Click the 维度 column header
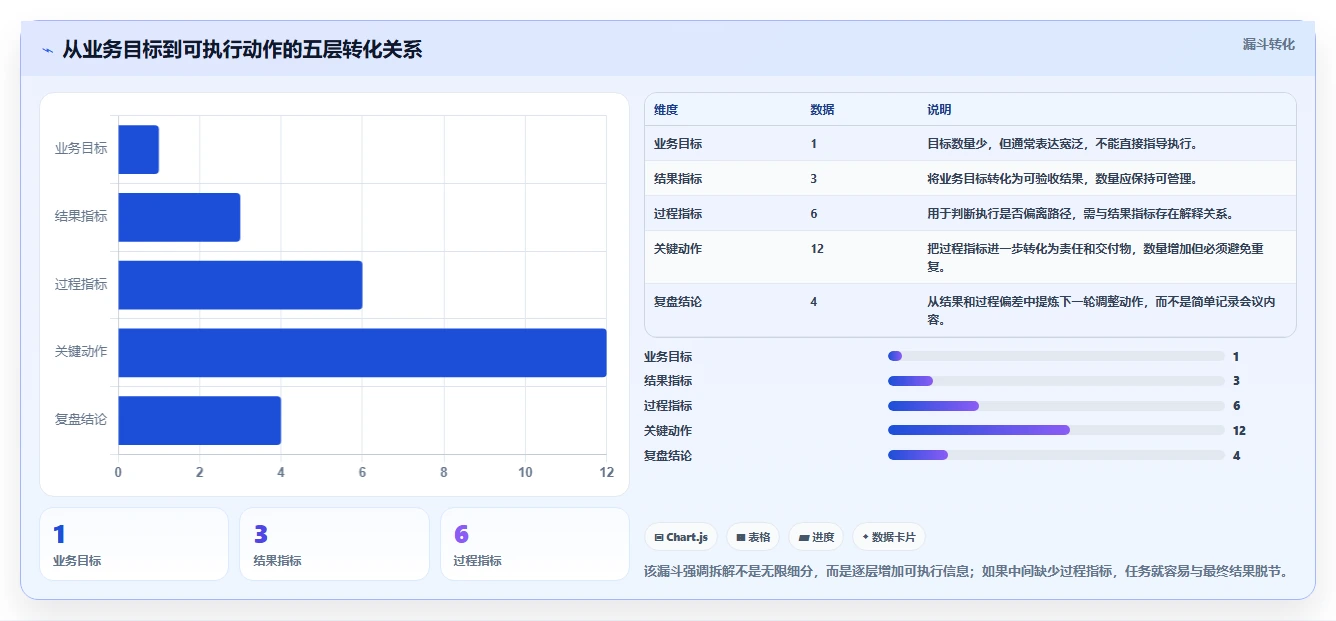 [666, 110]
